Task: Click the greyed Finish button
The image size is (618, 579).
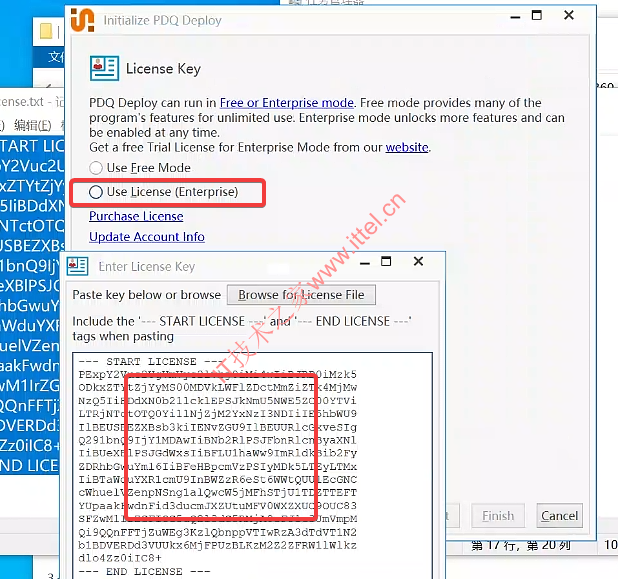Action: (x=498, y=516)
